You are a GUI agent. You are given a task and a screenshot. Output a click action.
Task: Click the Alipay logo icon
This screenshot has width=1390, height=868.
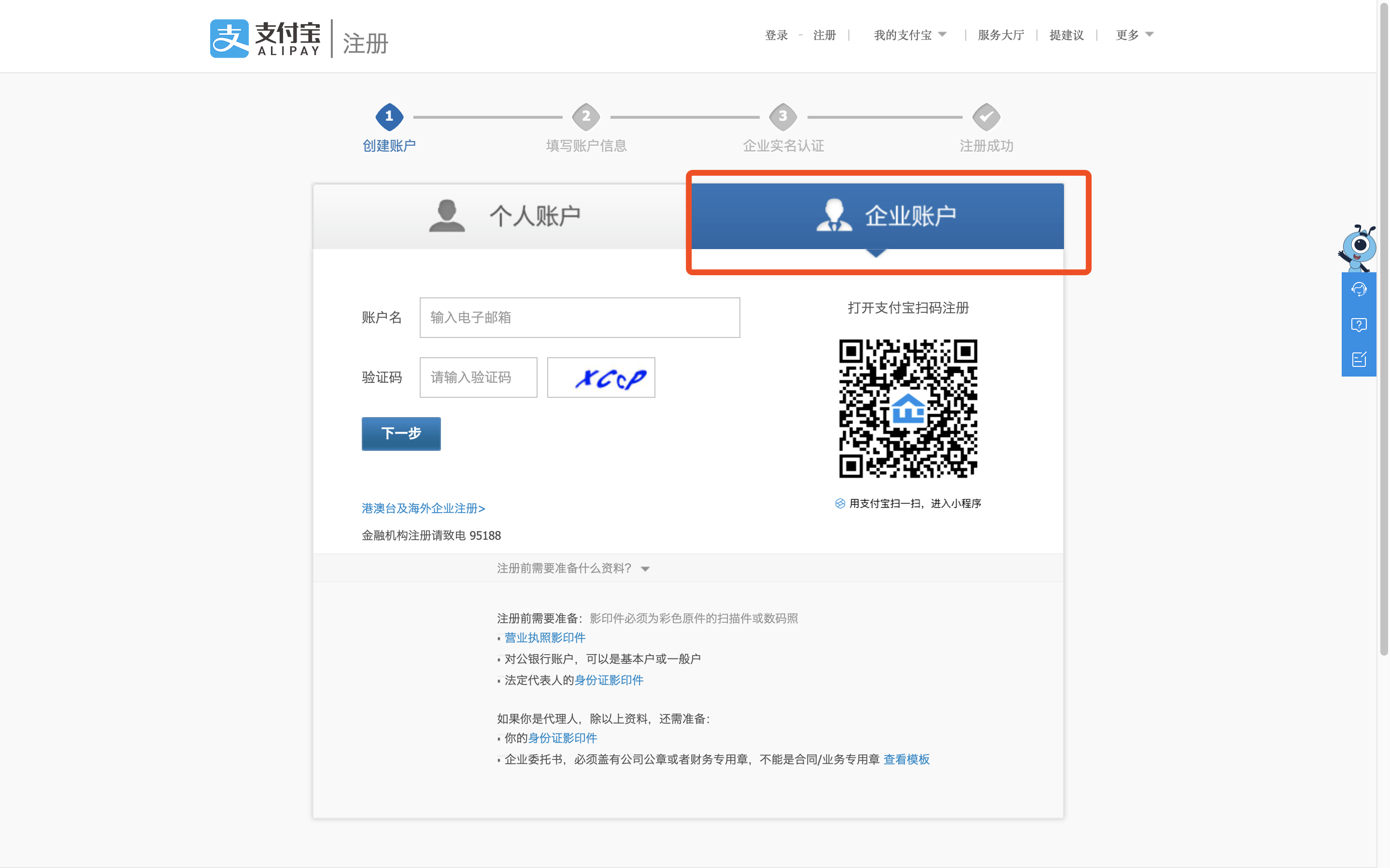pos(229,39)
